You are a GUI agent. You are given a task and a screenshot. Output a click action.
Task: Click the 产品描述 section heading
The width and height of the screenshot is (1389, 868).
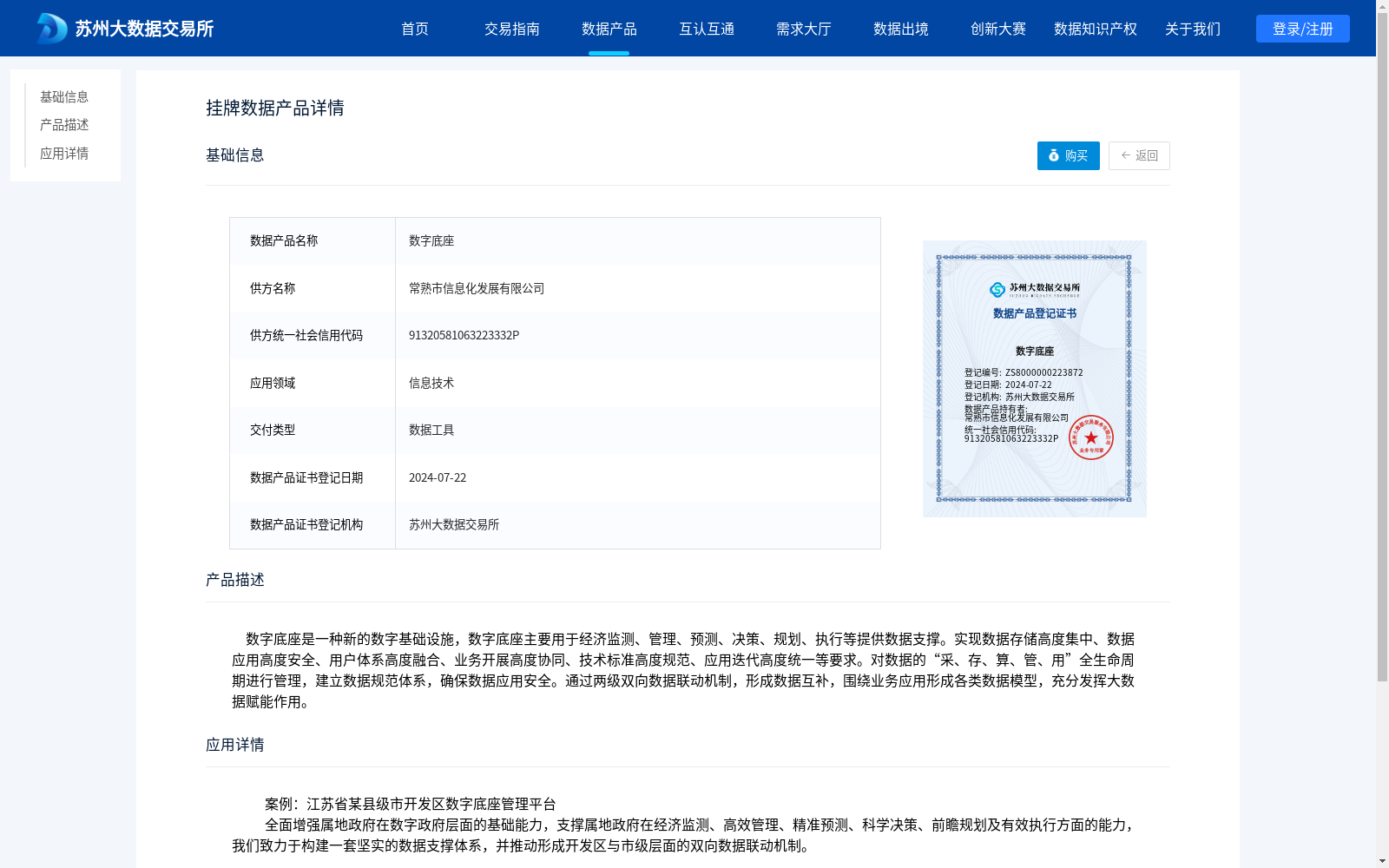click(x=235, y=580)
